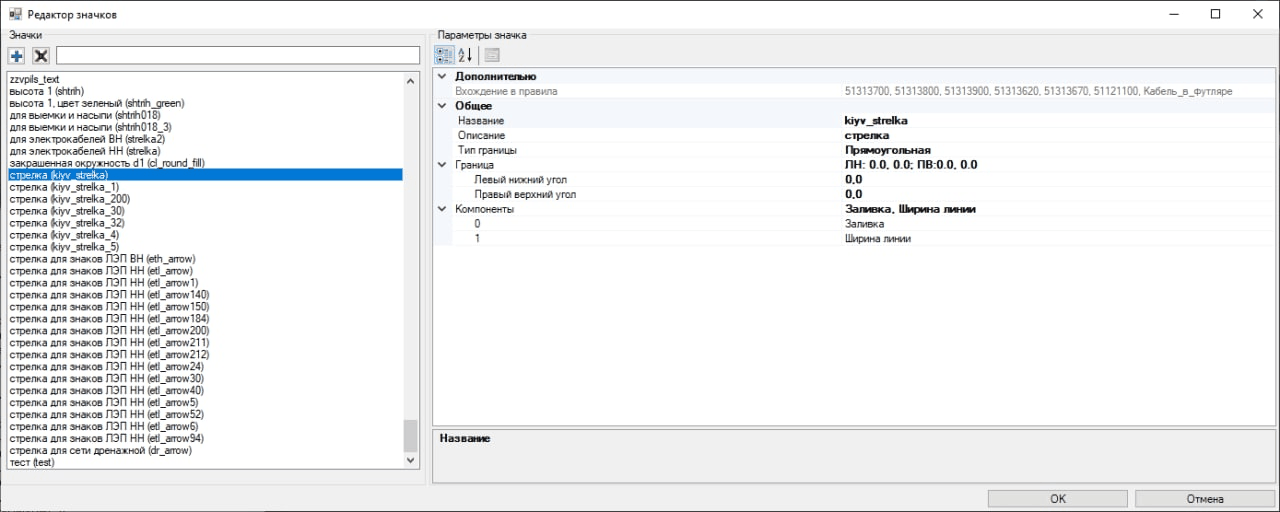Click the symbol search text field

click(238, 55)
